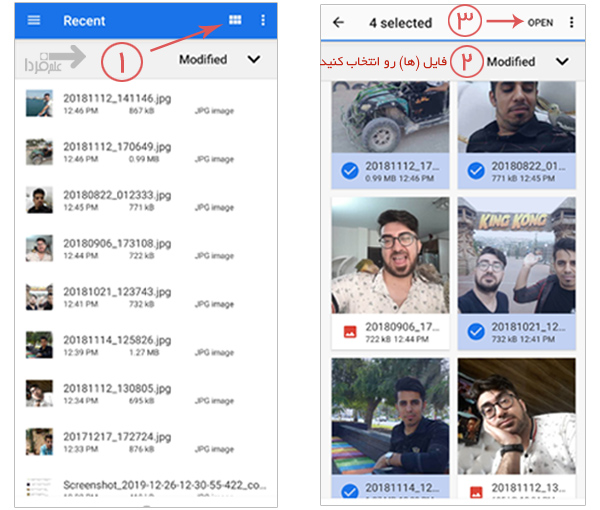Uncheck the 20181112_17 selected tile checkmark
Screen dimensions: 600x510
[x=350, y=171]
